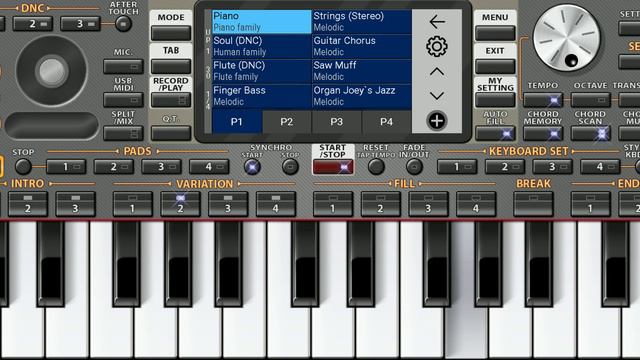Select the Piano sound
The height and width of the screenshot is (360, 640).
tap(262, 22)
